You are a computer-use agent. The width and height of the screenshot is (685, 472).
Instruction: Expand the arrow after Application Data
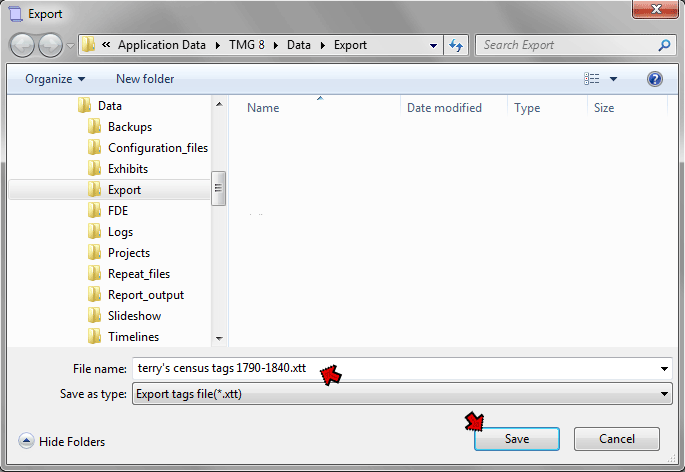(x=218, y=45)
